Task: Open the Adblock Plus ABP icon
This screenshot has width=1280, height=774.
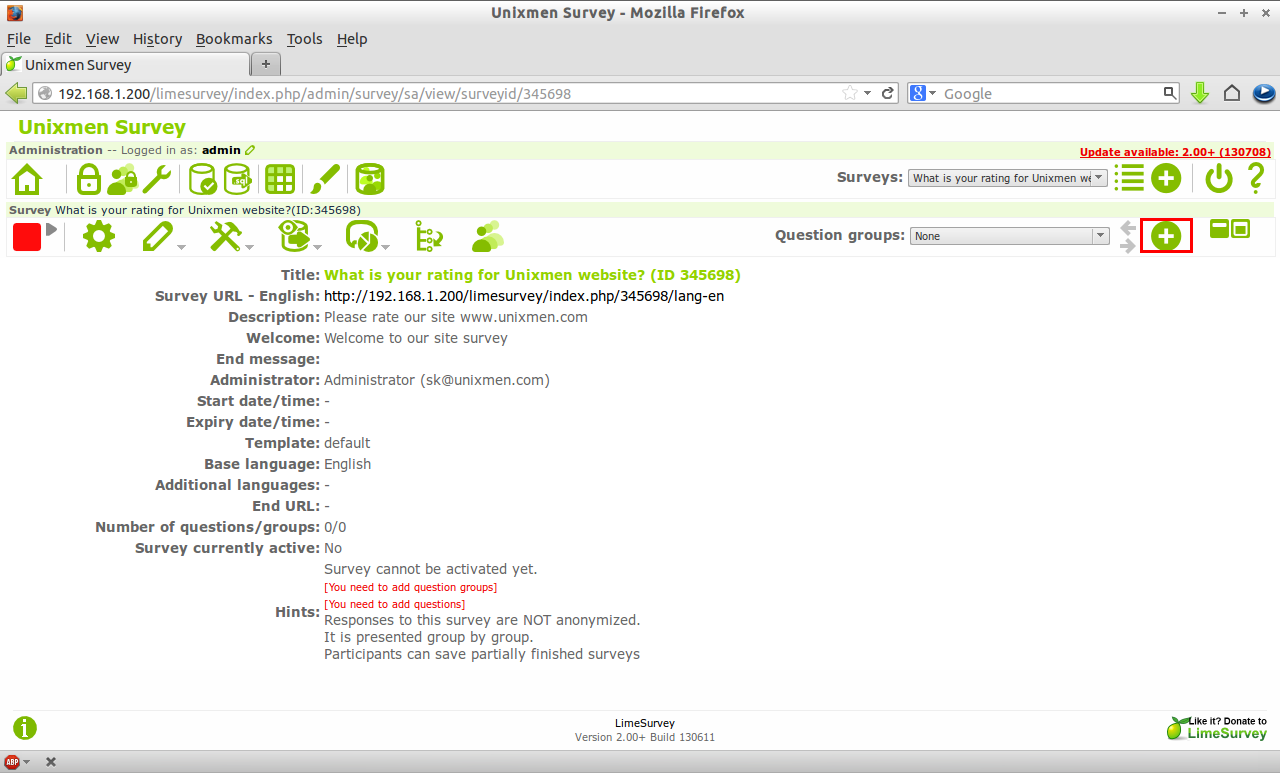Action: pos(12,762)
